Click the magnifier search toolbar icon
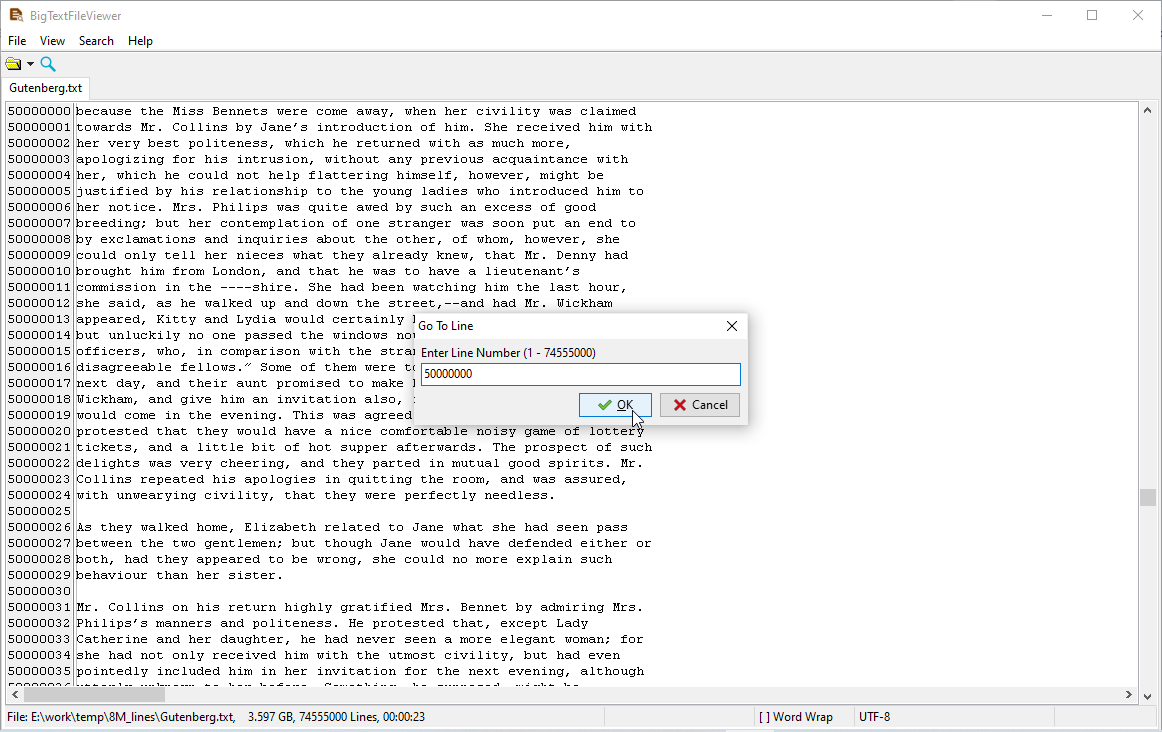This screenshot has width=1162, height=732. [x=48, y=64]
